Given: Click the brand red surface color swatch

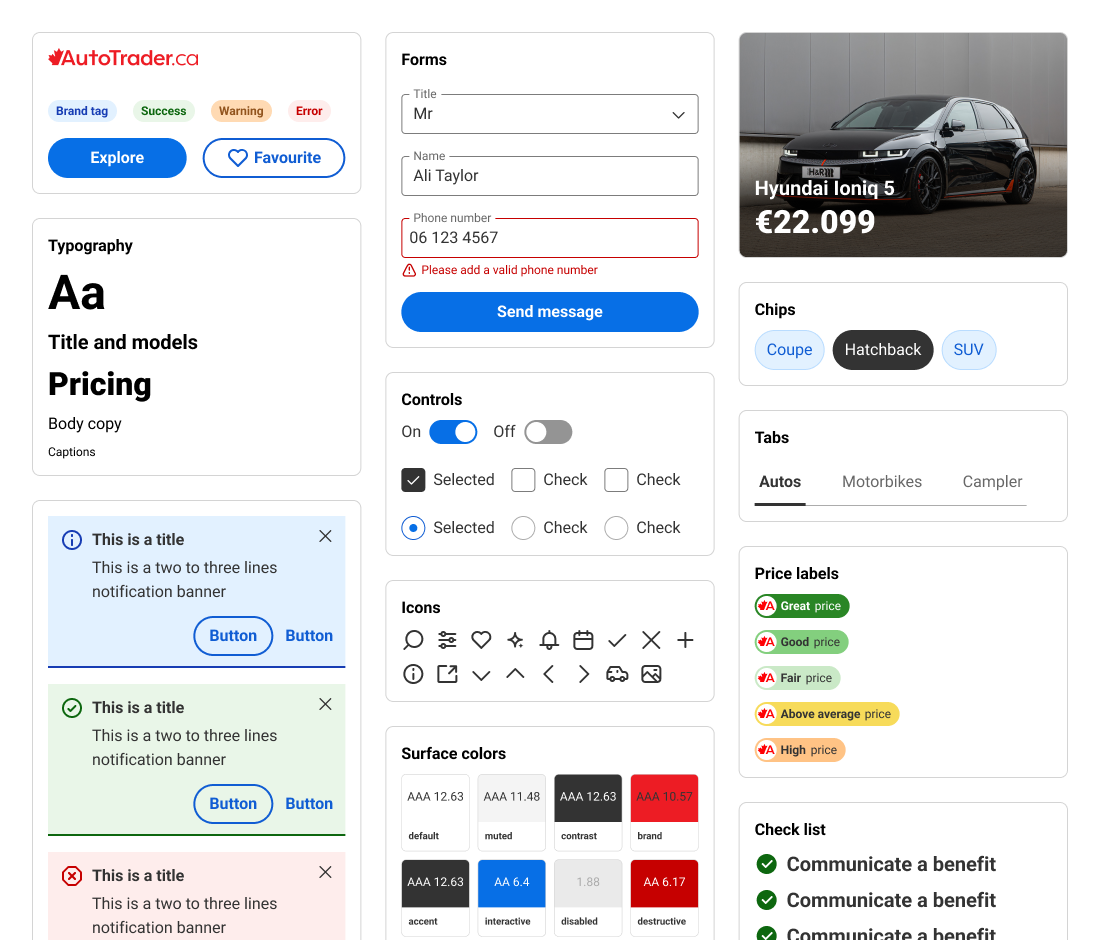Looking at the screenshot, I should point(664,798).
